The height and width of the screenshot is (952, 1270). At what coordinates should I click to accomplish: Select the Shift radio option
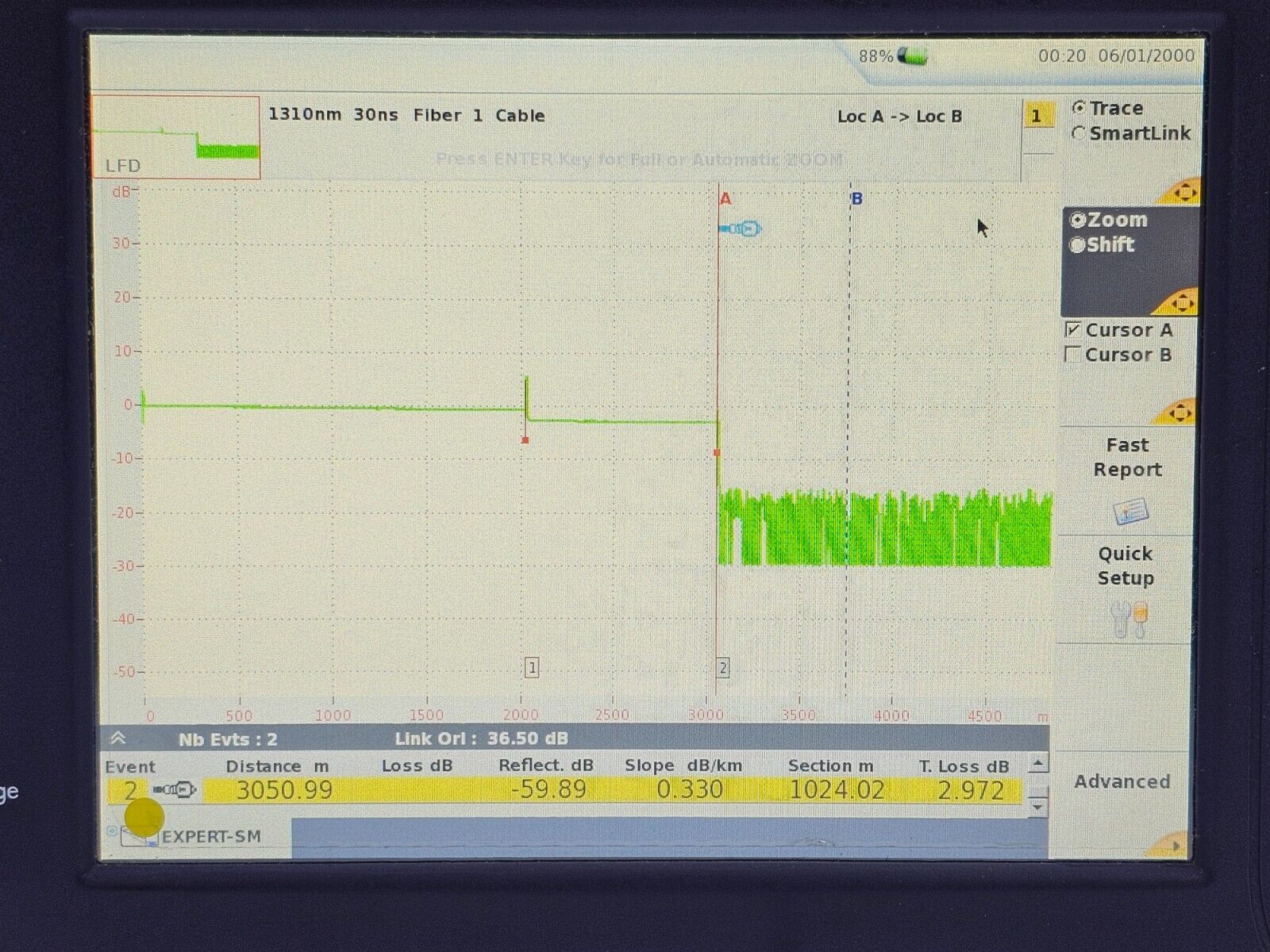(1077, 245)
